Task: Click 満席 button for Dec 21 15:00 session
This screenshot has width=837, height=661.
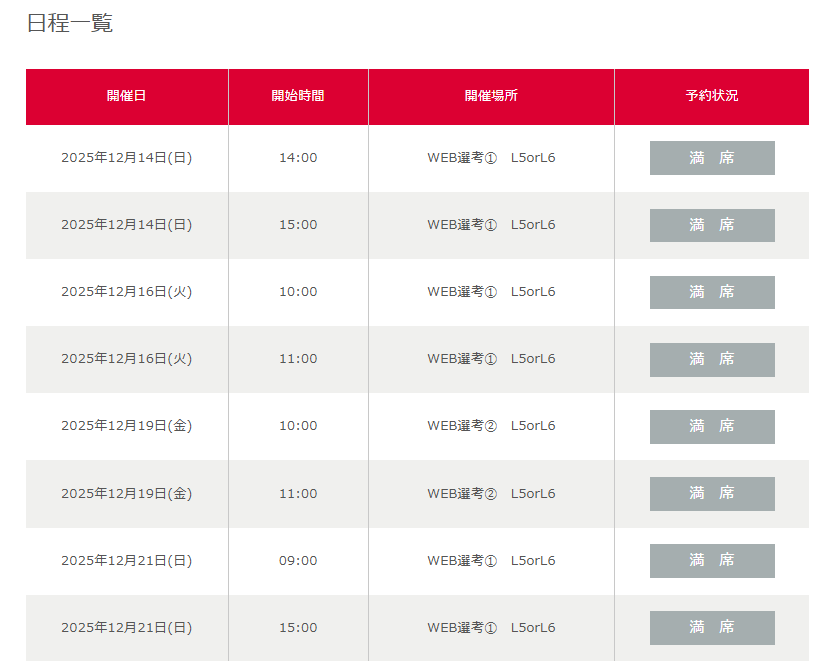Action: (711, 627)
